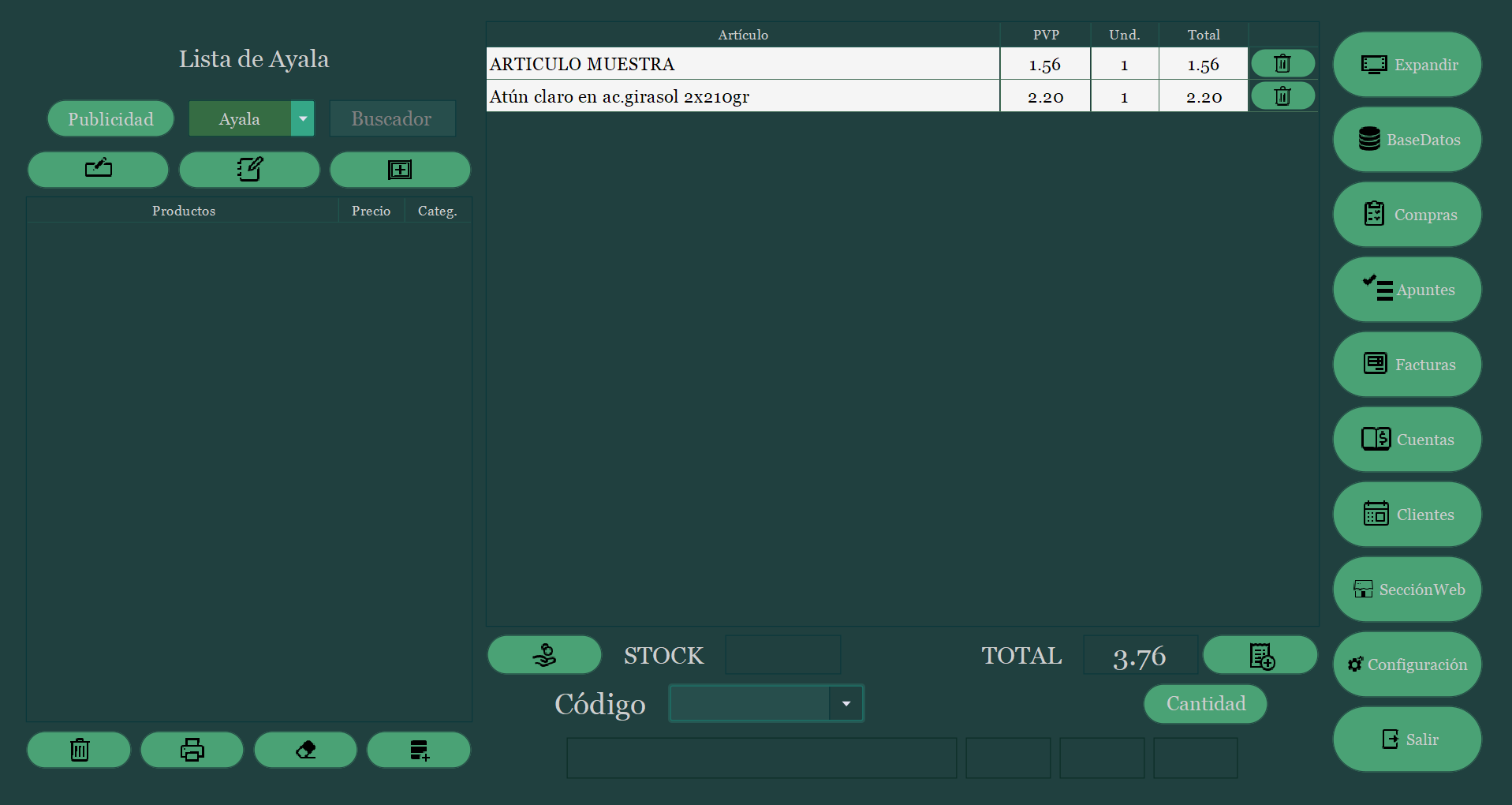The width and height of the screenshot is (1512, 805).
Task: Click Und. value of Atún claro row
Action: tap(1125, 96)
